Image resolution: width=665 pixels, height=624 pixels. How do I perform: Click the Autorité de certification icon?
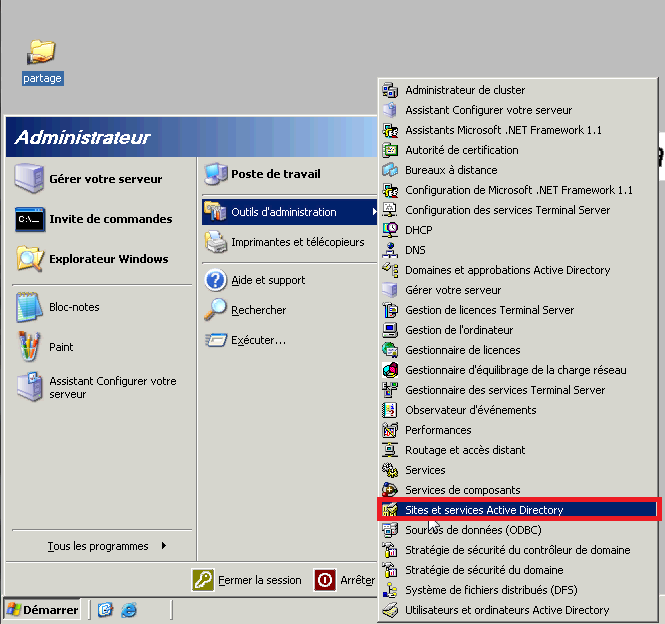(390, 150)
